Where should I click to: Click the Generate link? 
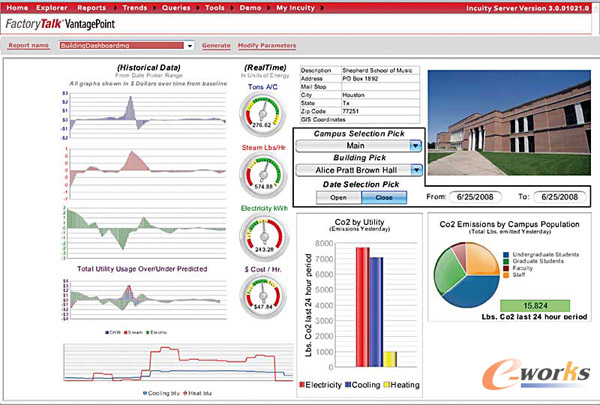pos(216,46)
